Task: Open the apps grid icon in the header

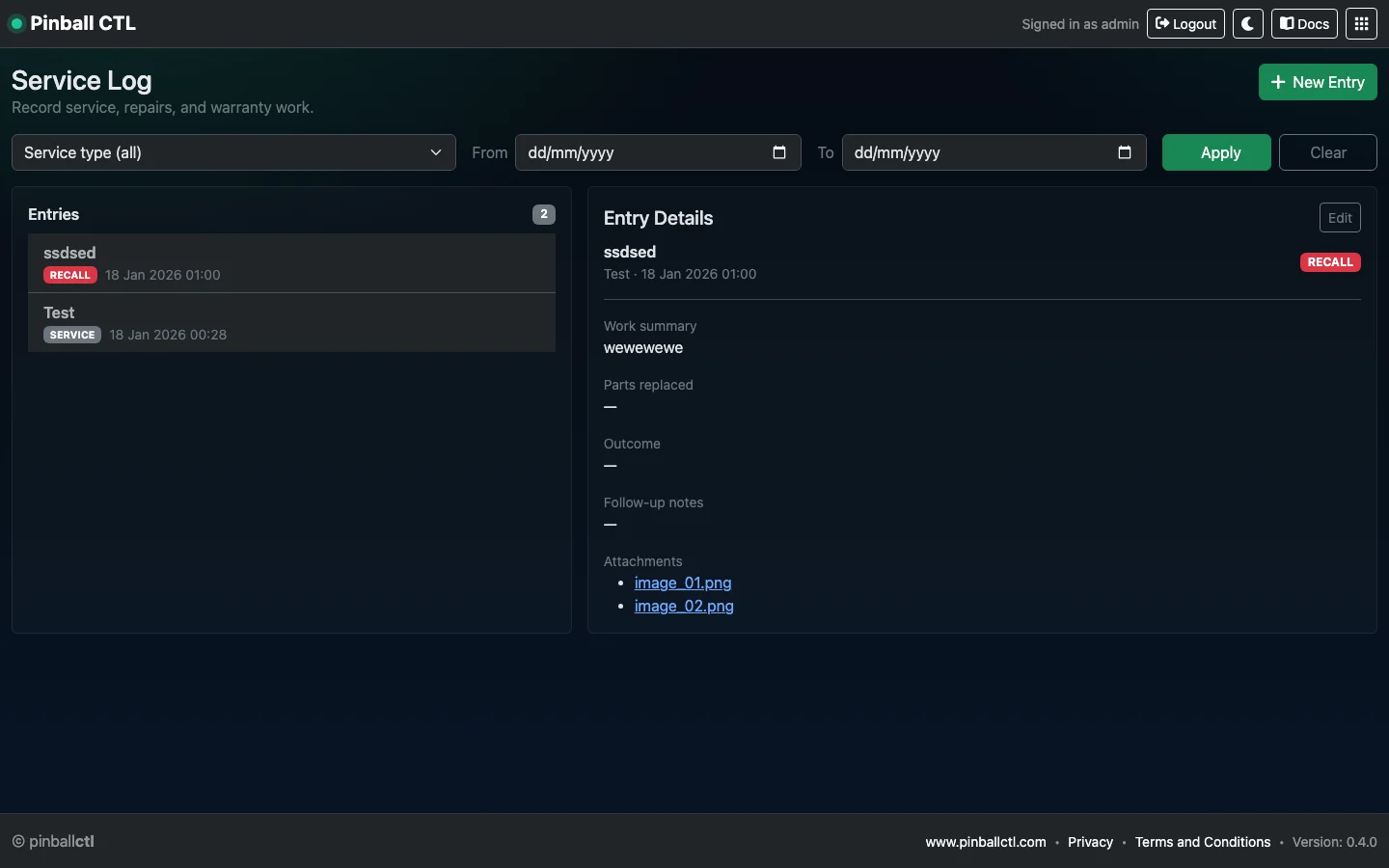Action: coord(1361,23)
